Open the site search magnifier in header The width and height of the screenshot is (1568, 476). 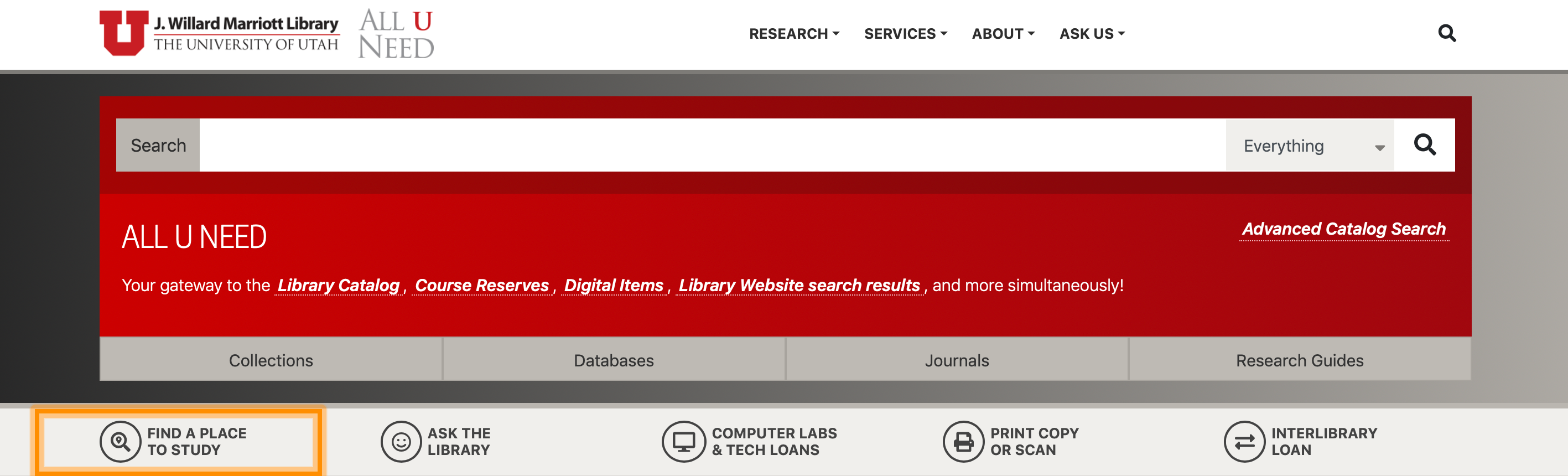[1447, 33]
